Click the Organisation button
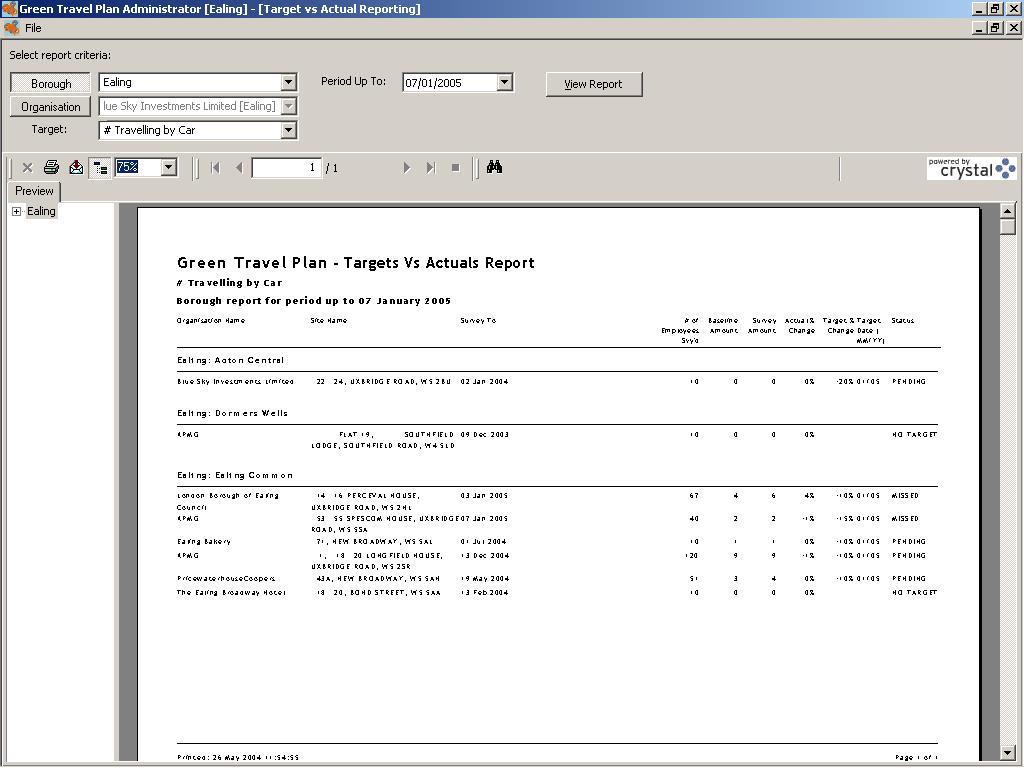Screen dimensions: 1024x768 tap(50, 106)
